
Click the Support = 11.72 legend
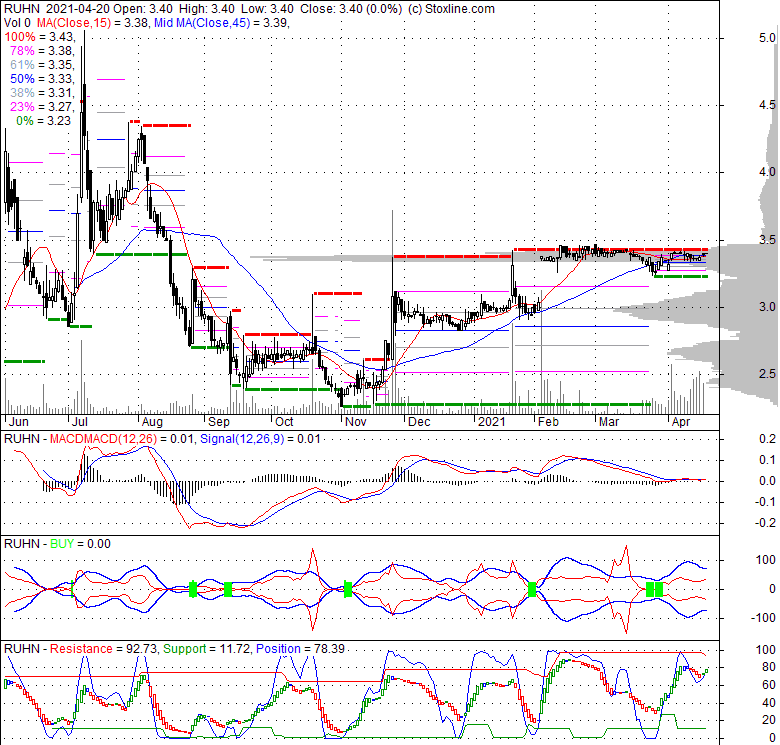tap(206, 649)
